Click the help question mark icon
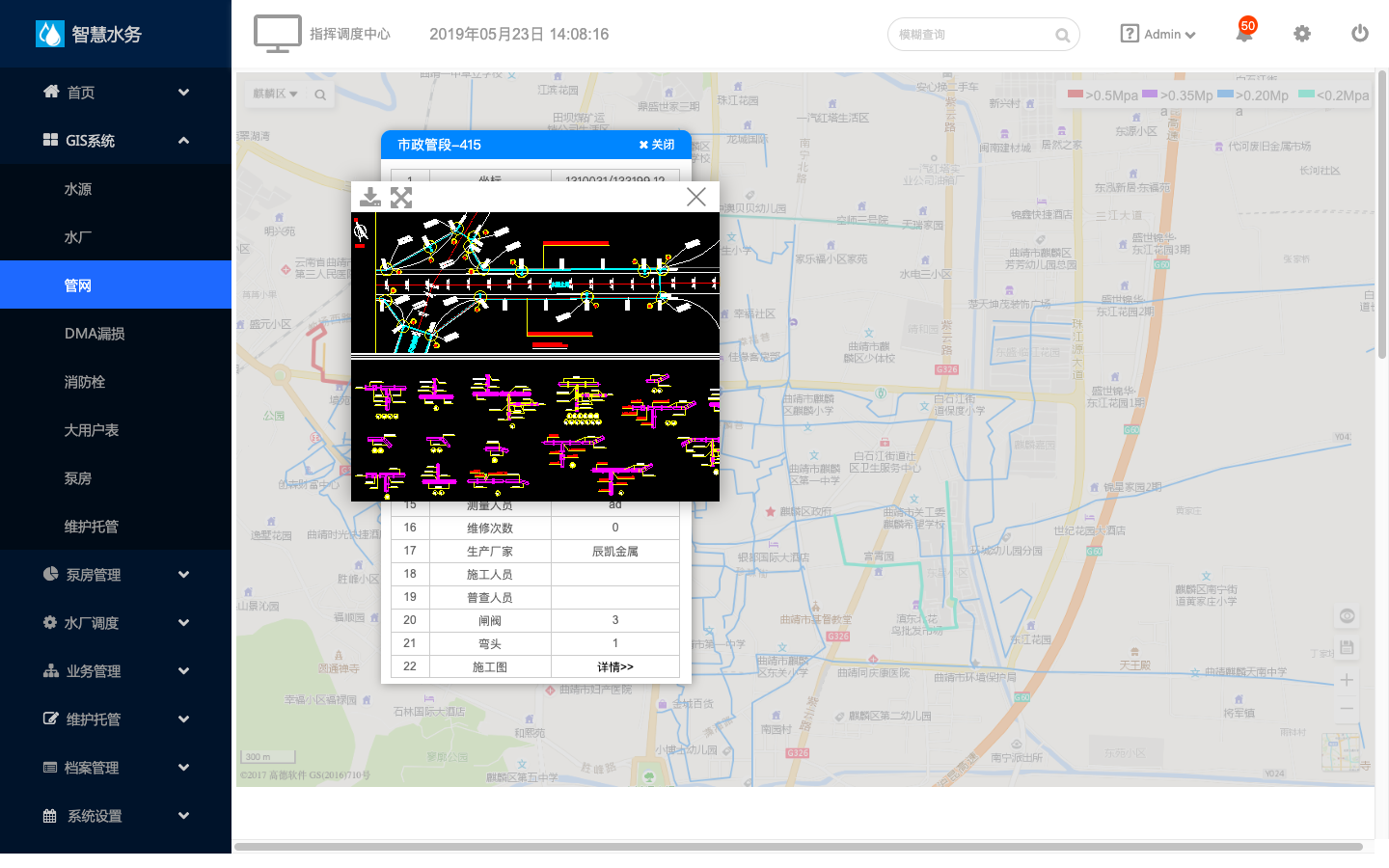The width and height of the screenshot is (1389, 868). click(x=1130, y=34)
